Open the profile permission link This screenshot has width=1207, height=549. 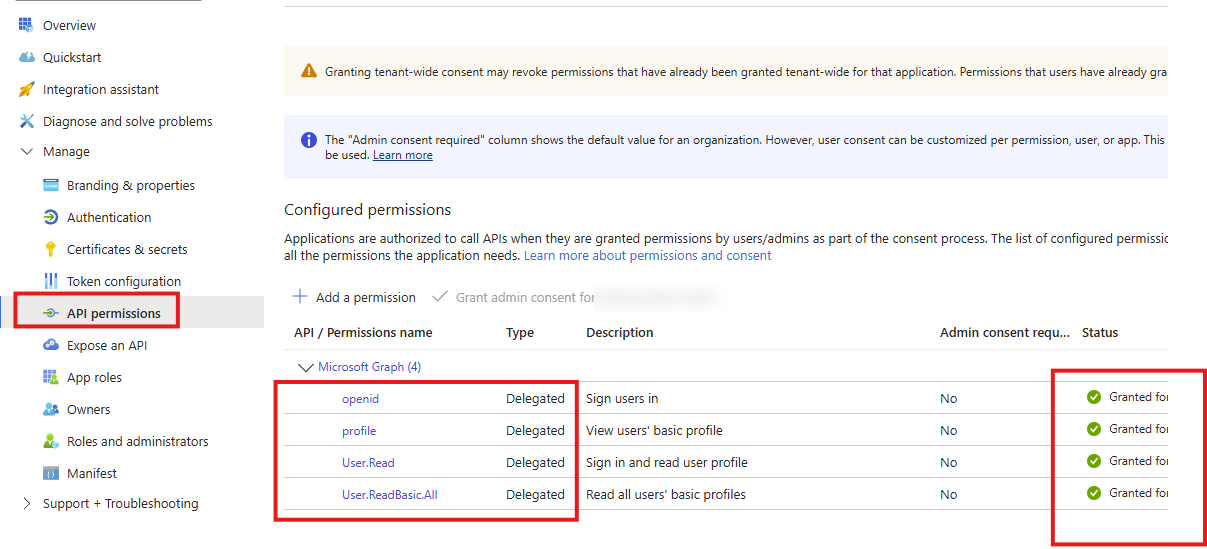click(x=359, y=430)
